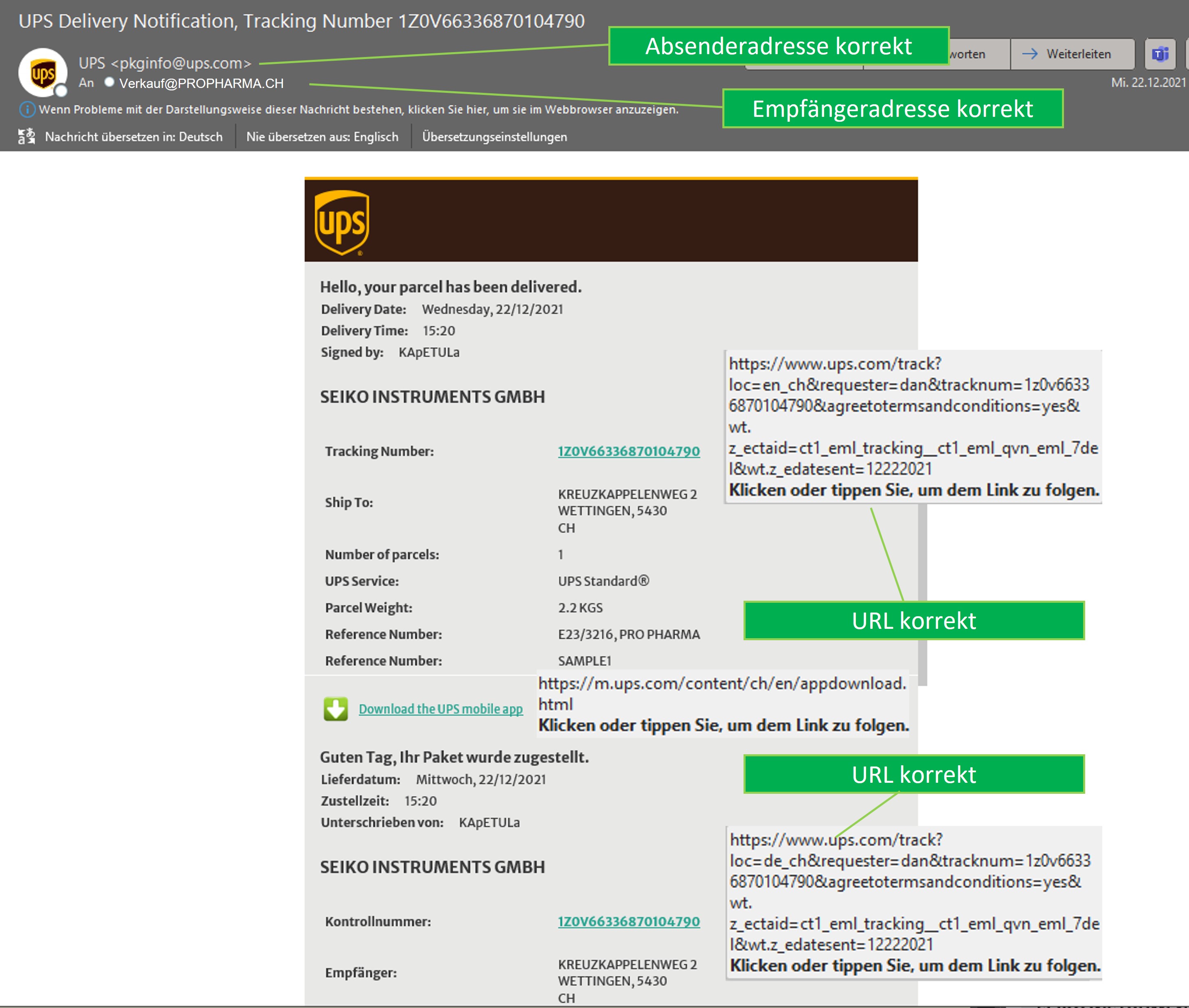
Task: Click the UPS sender avatar picture
Action: pos(43,73)
